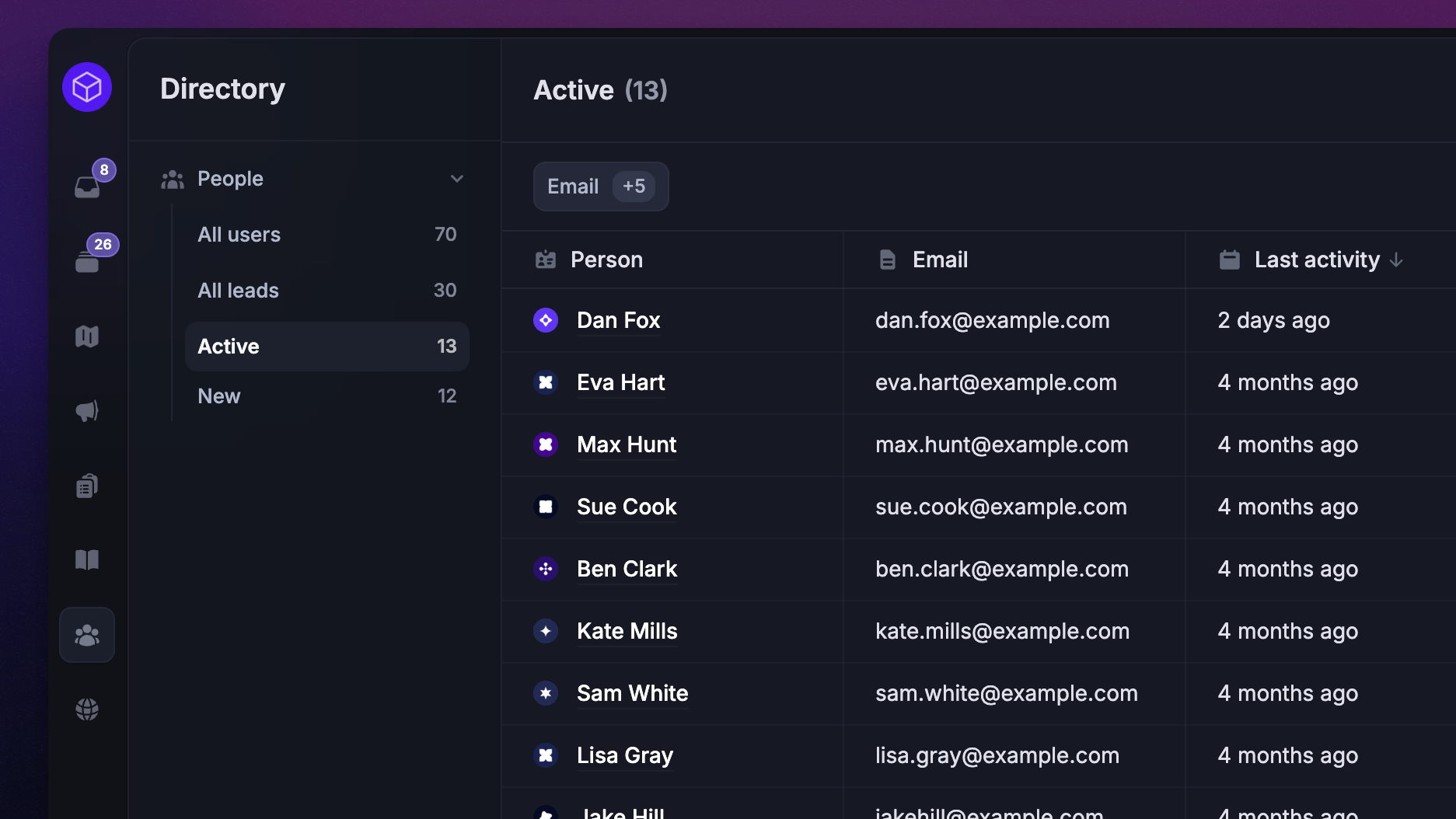Open the documents clipboard icon in sidebar

pyautogui.click(x=87, y=486)
